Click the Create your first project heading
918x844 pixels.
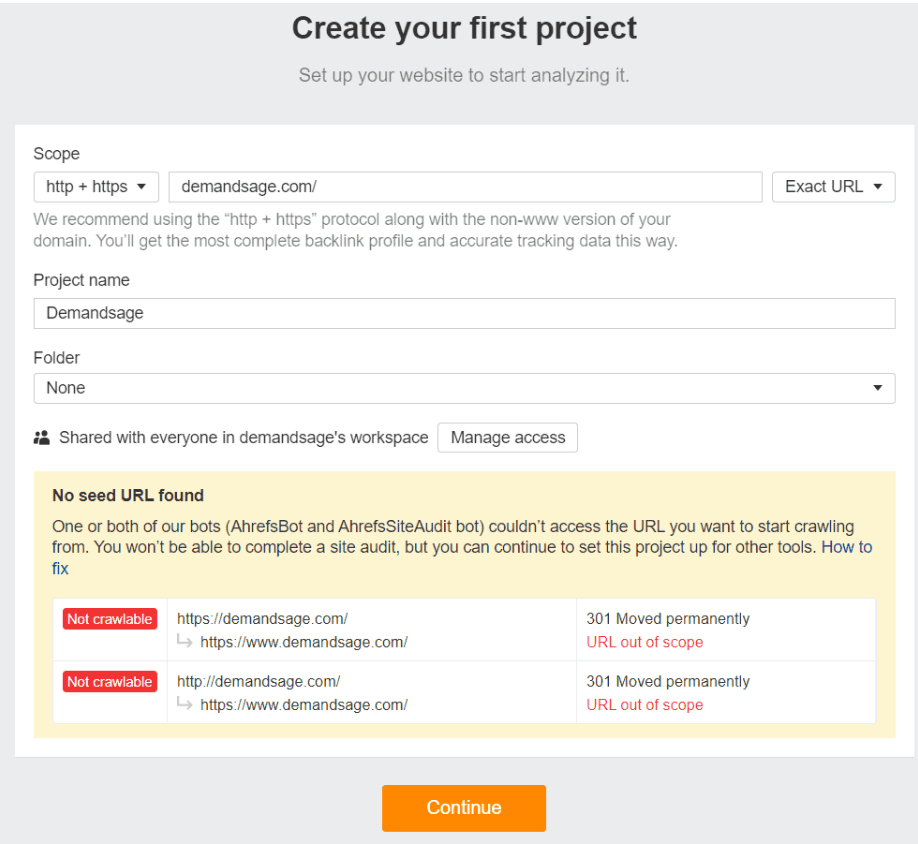point(464,28)
